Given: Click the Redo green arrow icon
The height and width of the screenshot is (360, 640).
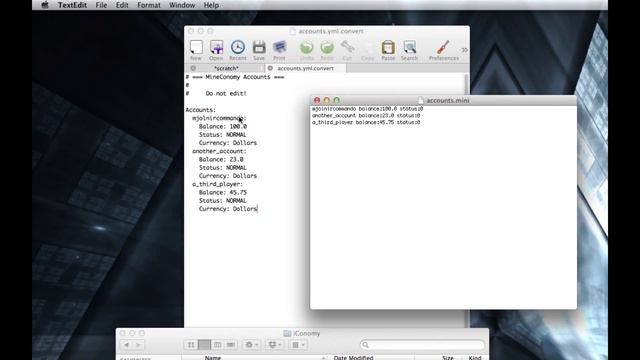Looking at the screenshot, I should (x=327, y=48).
